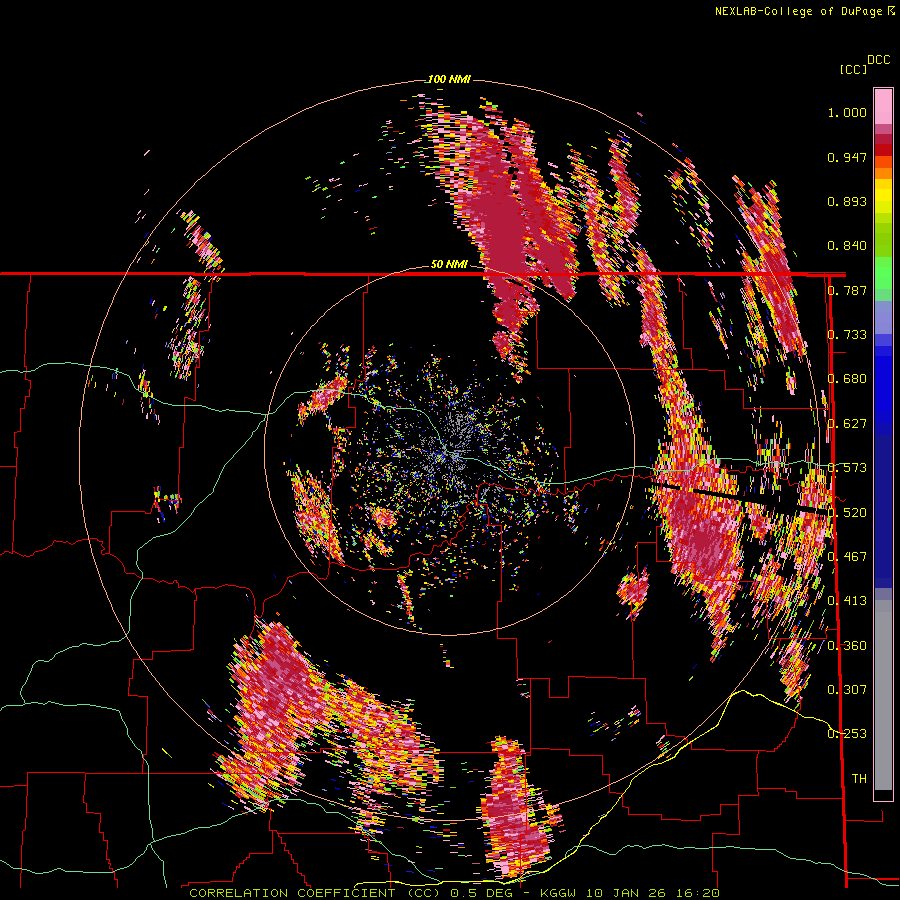Click the 0.733 legend value
The width and height of the screenshot is (900, 900).
(847, 335)
